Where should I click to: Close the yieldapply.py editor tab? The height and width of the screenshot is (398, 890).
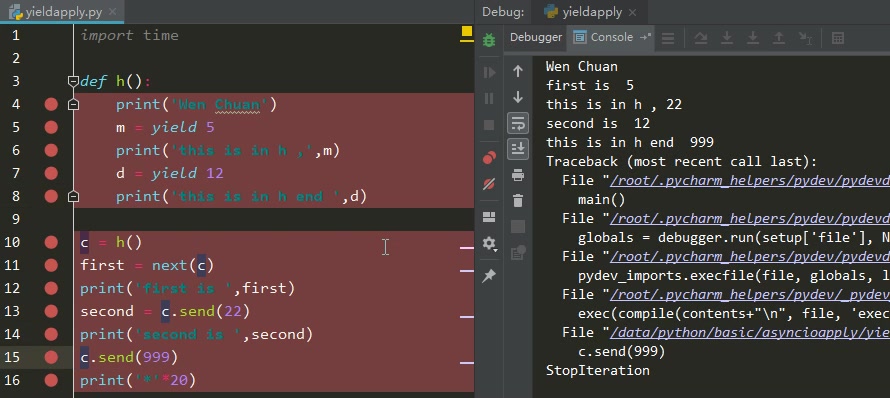click(x=112, y=11)
